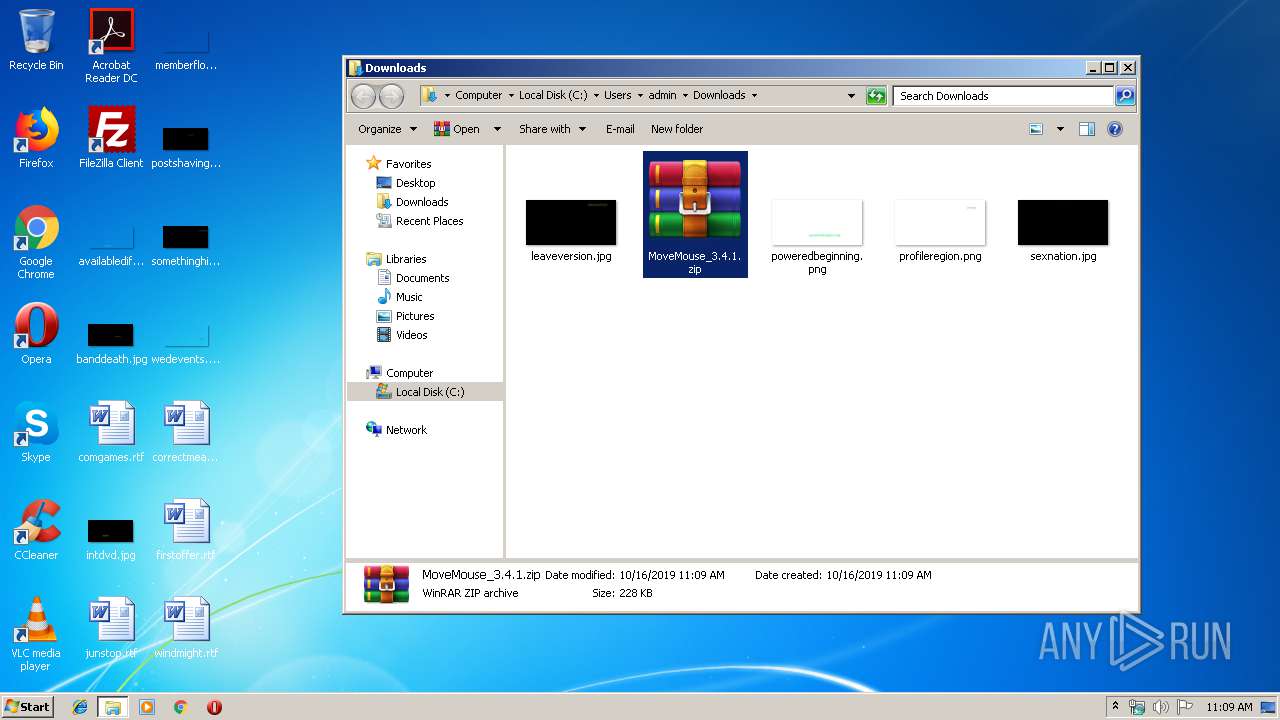
Task: Select Acrobat Reader DC desktop icon
Action: [111, 46]
